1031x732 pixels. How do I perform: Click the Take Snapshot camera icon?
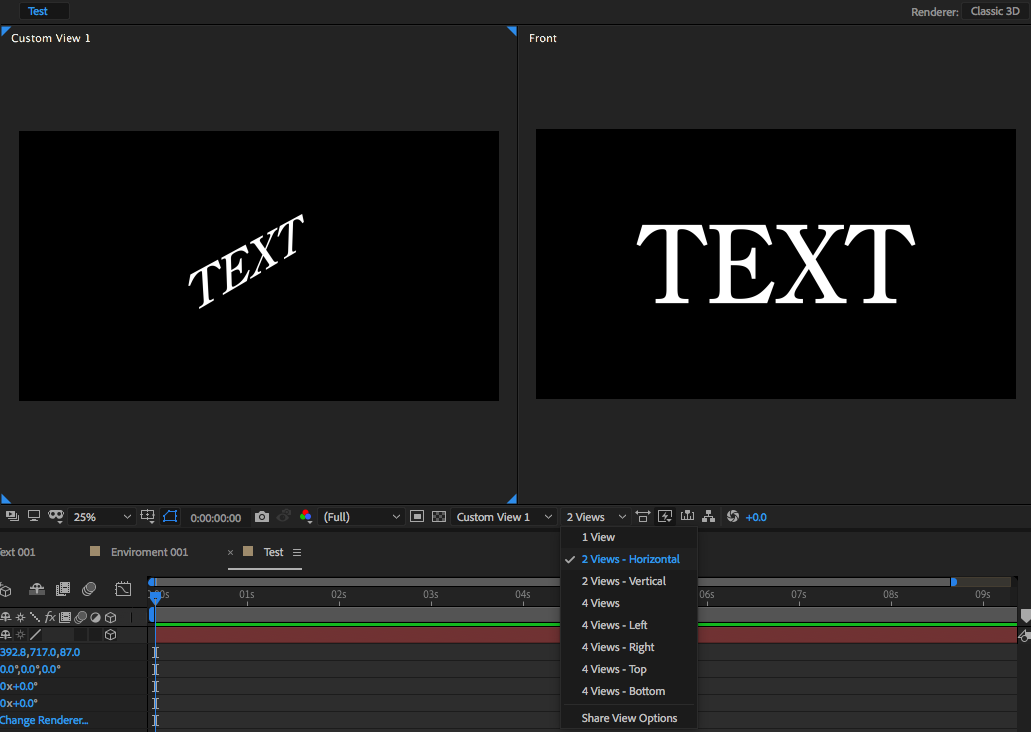coord(262,517)
